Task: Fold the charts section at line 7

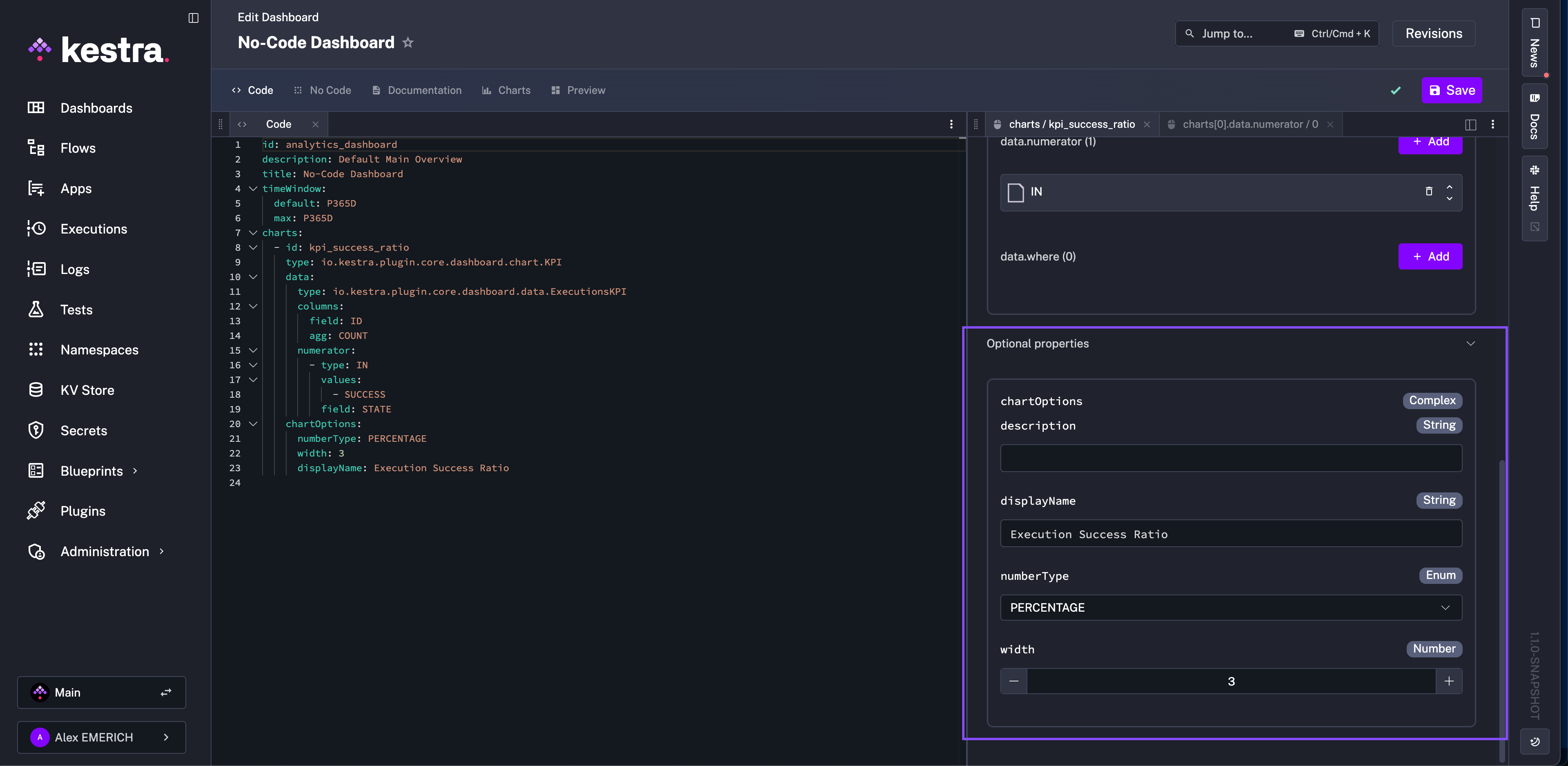Action: click(253, 233)
